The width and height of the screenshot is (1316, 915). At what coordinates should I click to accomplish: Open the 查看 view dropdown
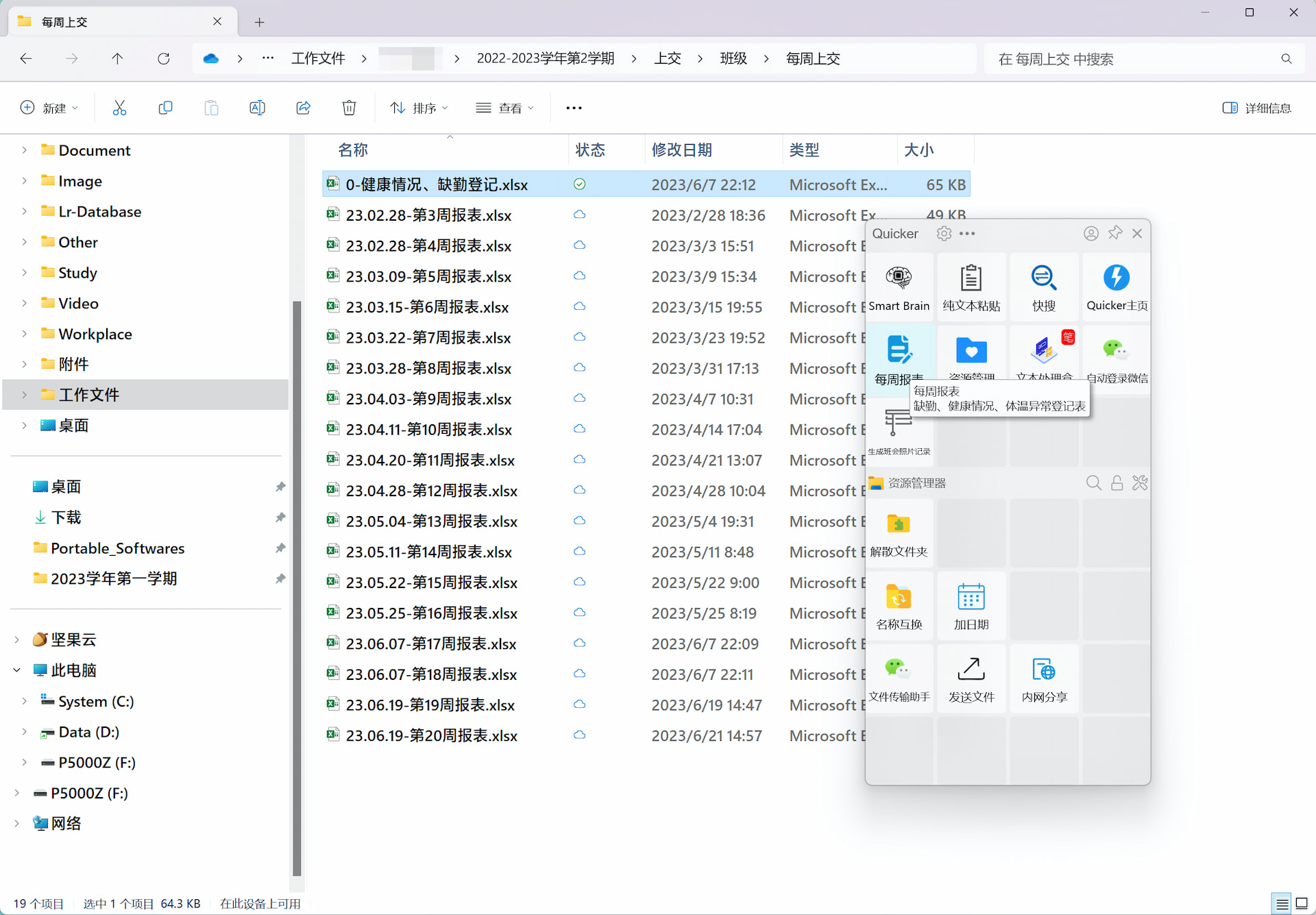click(x=504, y=108)
